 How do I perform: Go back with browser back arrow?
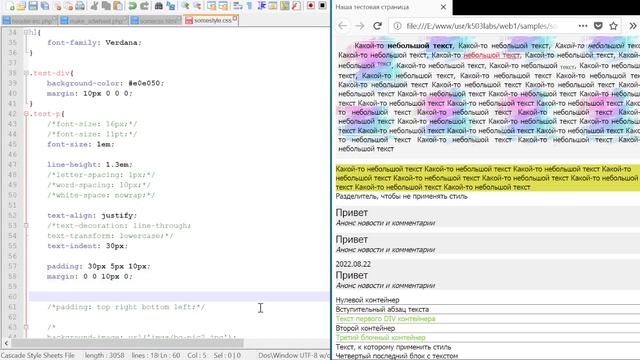(x=342, y=26)
